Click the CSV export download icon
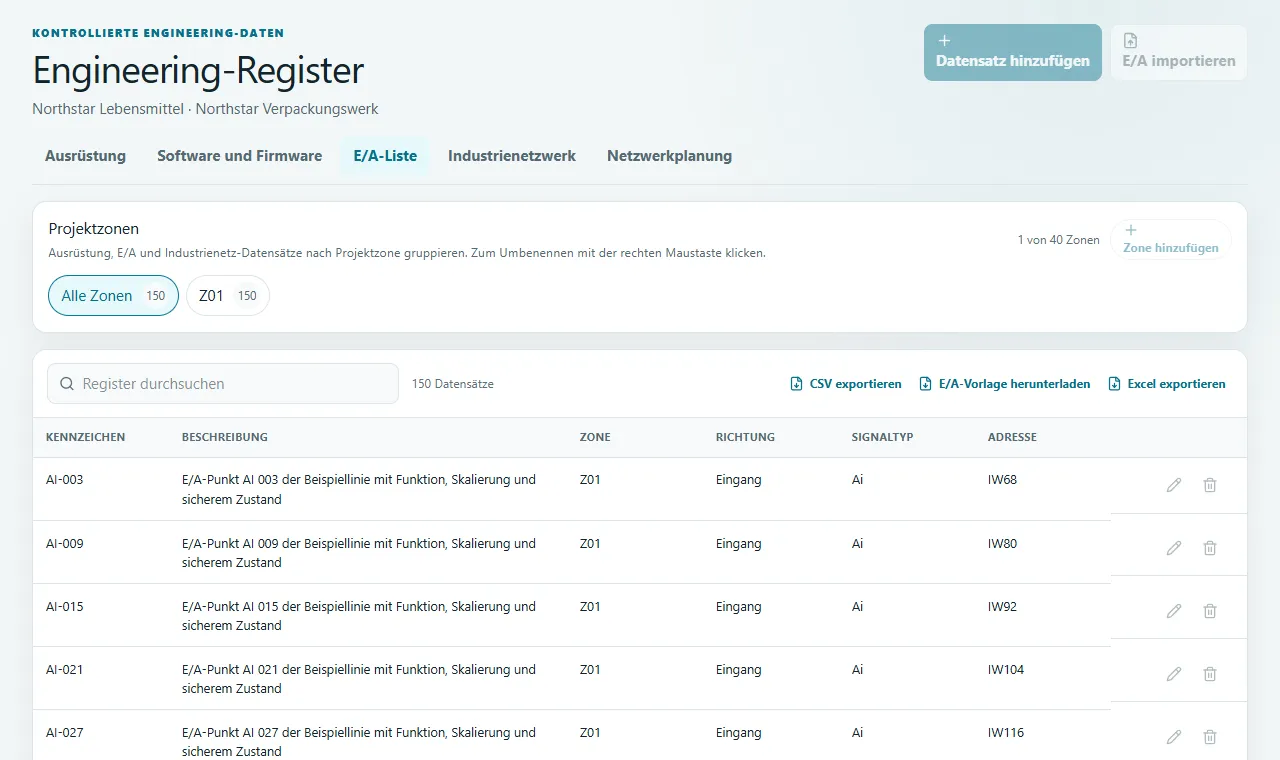Image resolution: width=1280 pixels, height=760 pixels. (x=796, y=384)
